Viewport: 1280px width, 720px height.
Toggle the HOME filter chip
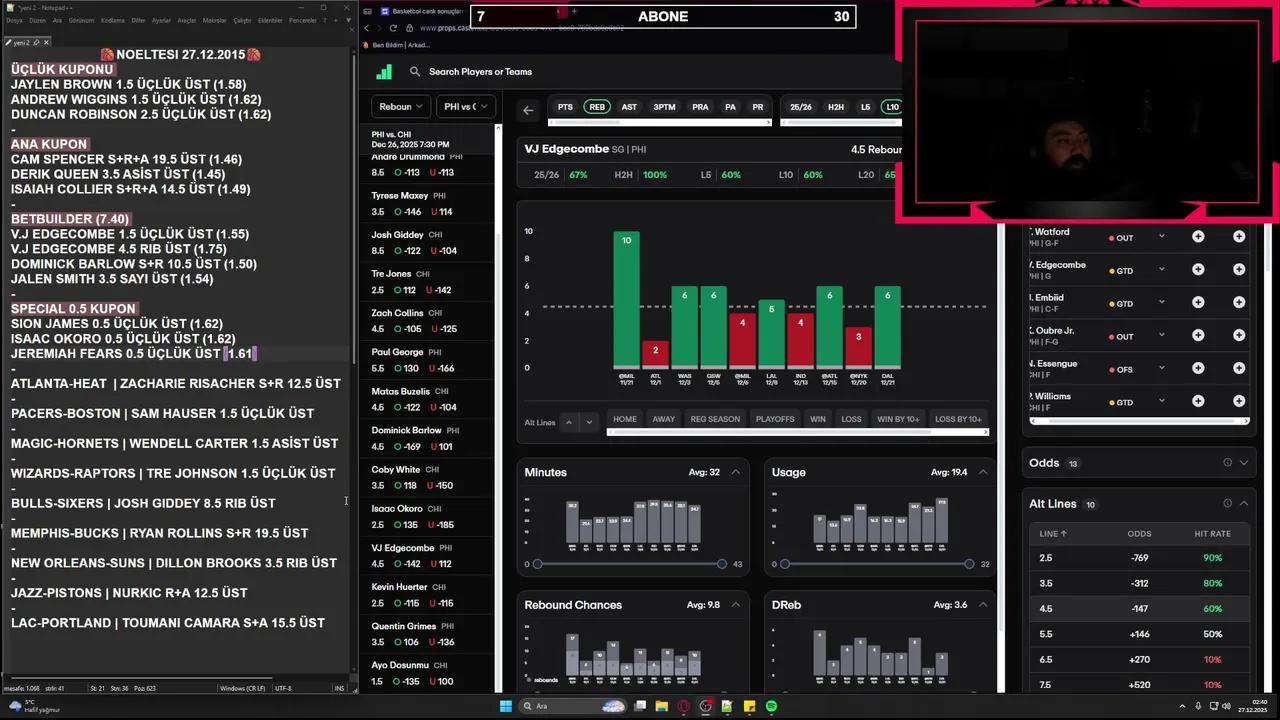coord(625,419)
